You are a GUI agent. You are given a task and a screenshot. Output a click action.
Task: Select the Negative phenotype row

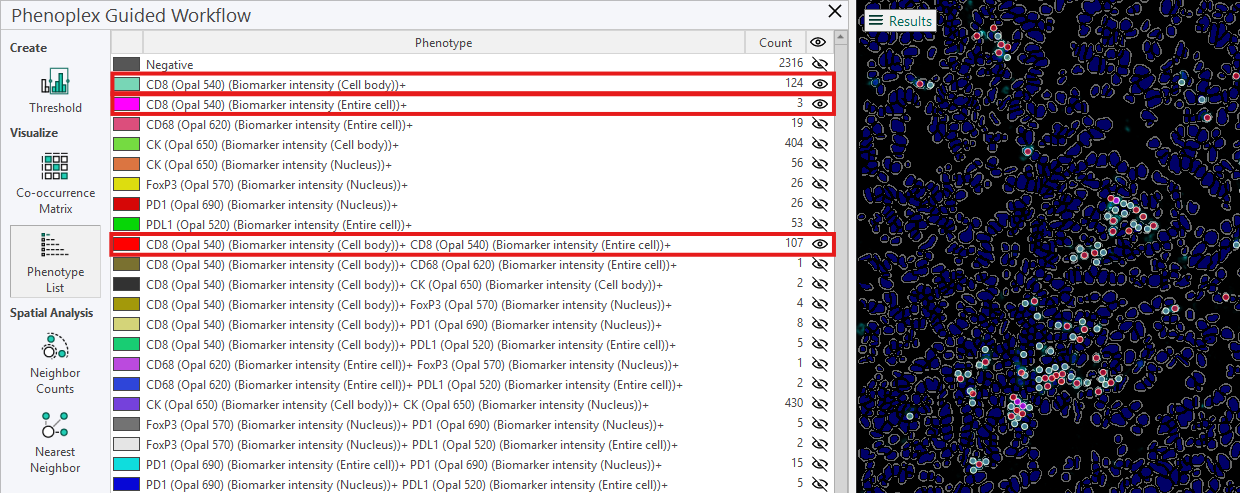400,64
